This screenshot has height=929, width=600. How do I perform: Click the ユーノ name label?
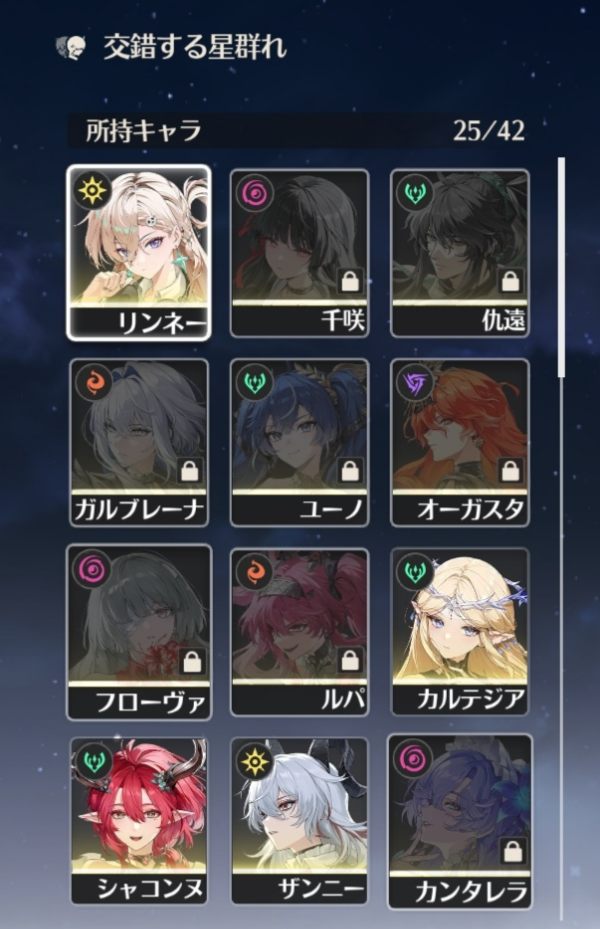pyautogui.click(x=331, y=510)
